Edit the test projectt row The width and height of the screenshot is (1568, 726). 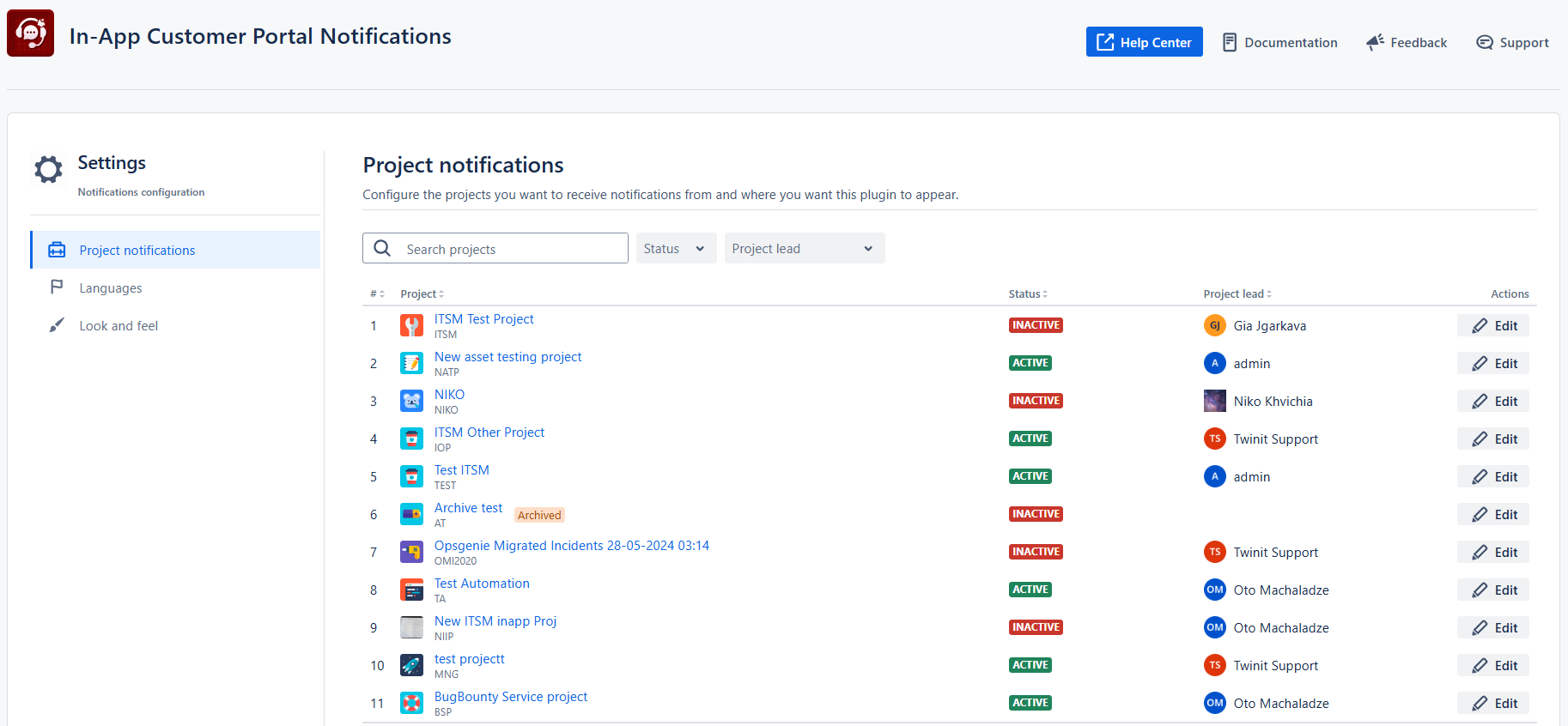(1493, 665)
